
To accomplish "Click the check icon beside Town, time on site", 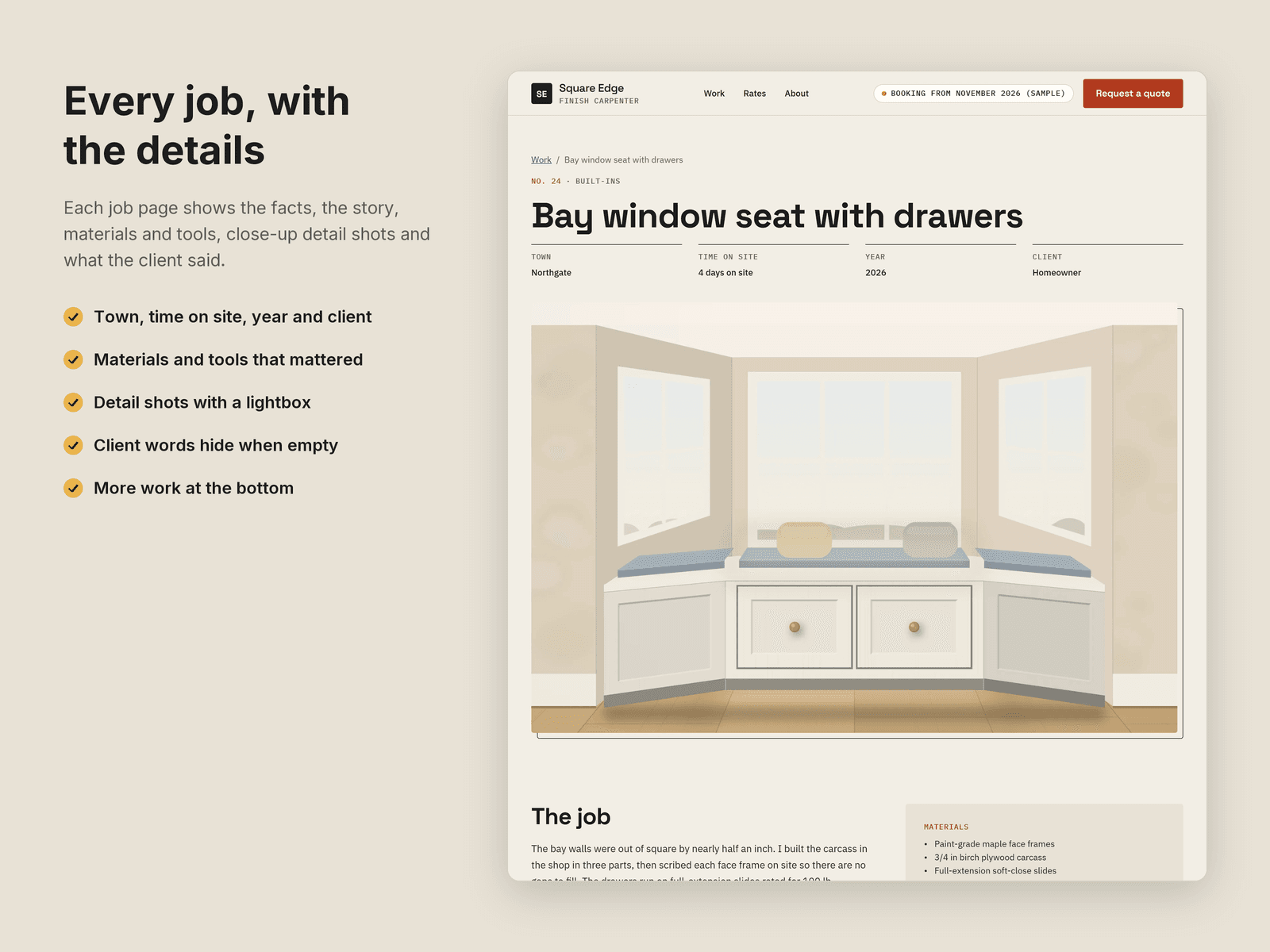I will coord(73,317).
